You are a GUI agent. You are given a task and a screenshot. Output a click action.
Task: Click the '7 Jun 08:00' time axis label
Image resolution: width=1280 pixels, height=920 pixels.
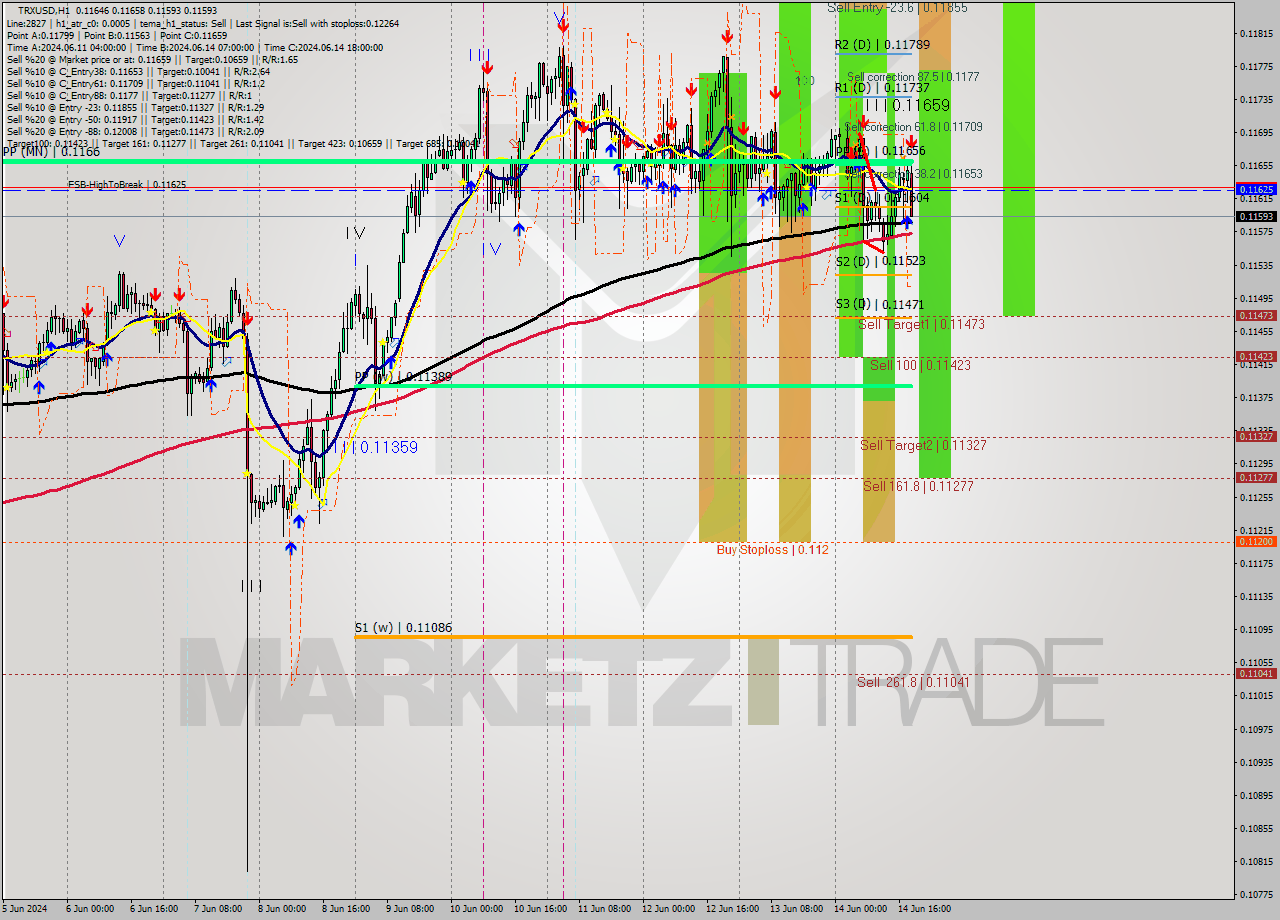(x=218, y=909)
